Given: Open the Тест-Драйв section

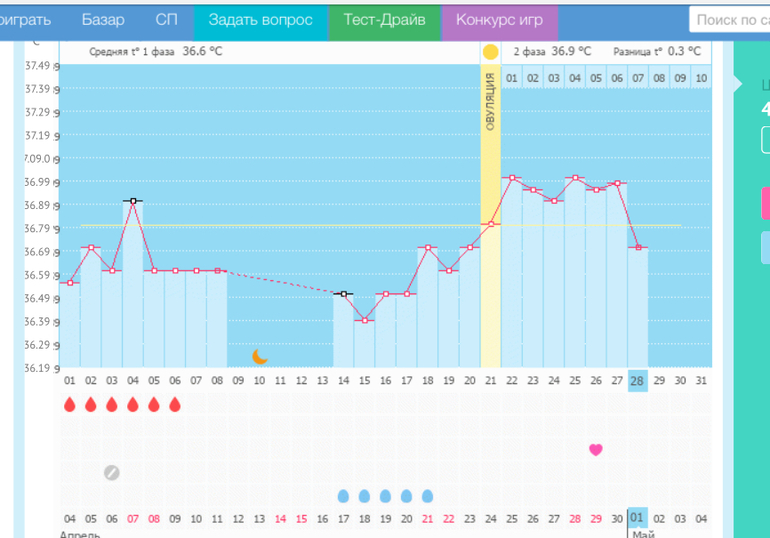Looking at the screenshot, I should pos(384,20).
